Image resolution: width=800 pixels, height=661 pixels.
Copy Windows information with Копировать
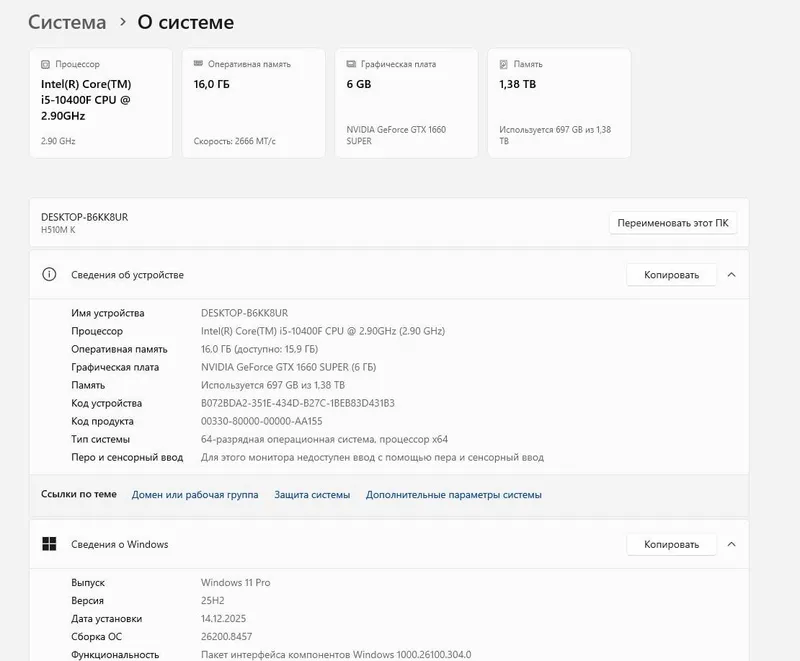point(671,545)
